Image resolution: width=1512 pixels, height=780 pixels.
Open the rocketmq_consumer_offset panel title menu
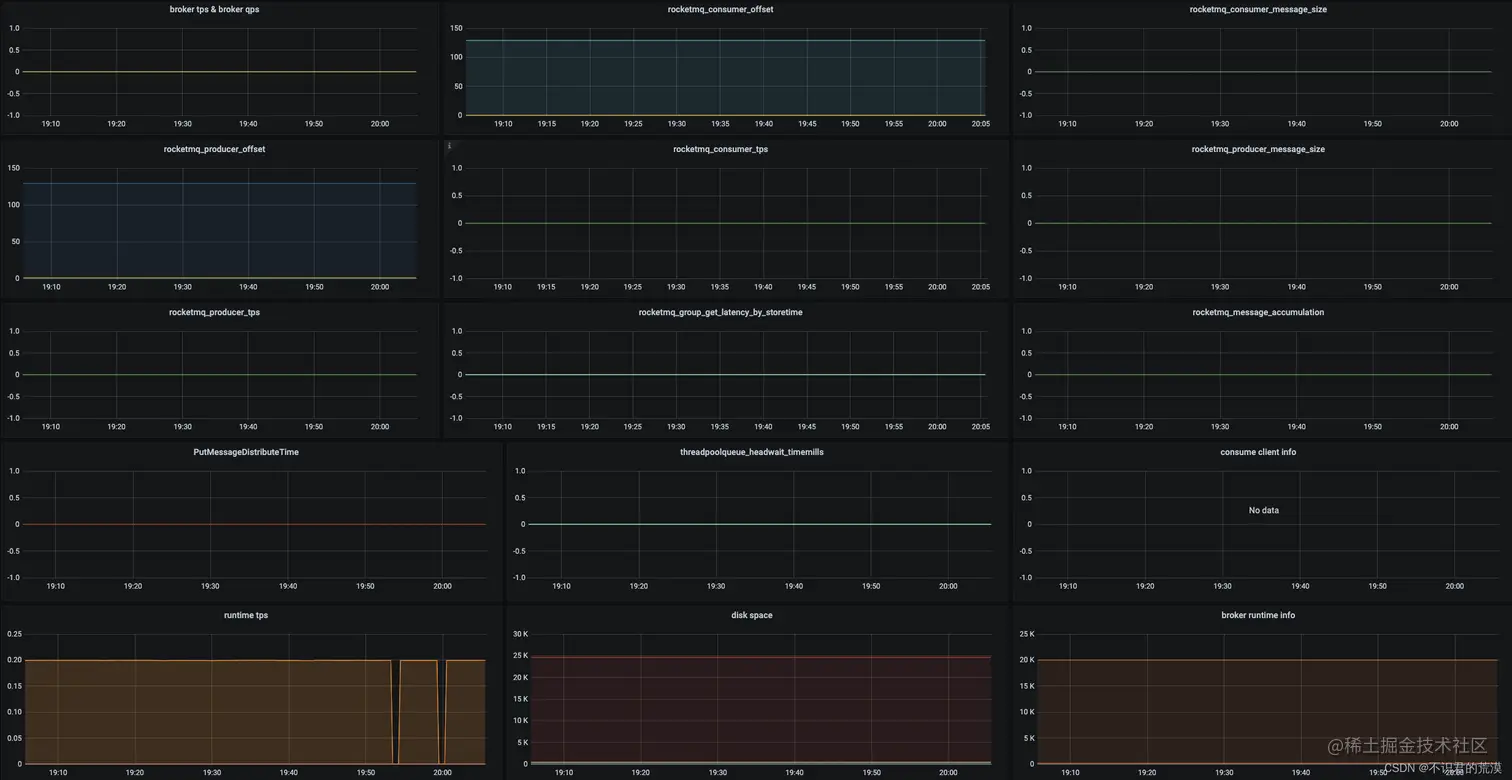coord(720,9)
